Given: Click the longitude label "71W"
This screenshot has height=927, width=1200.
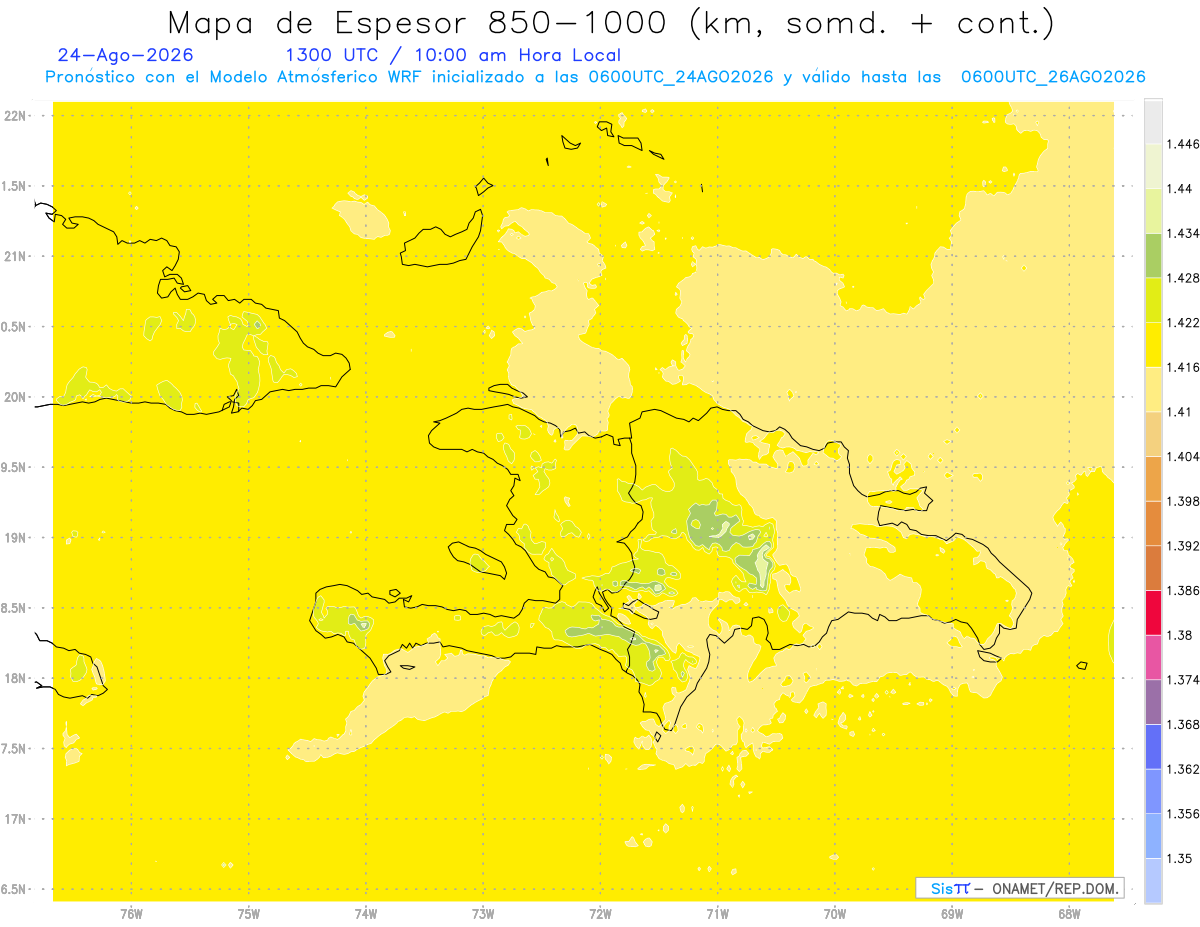Looking at the screenshot, I should [717, 913].
